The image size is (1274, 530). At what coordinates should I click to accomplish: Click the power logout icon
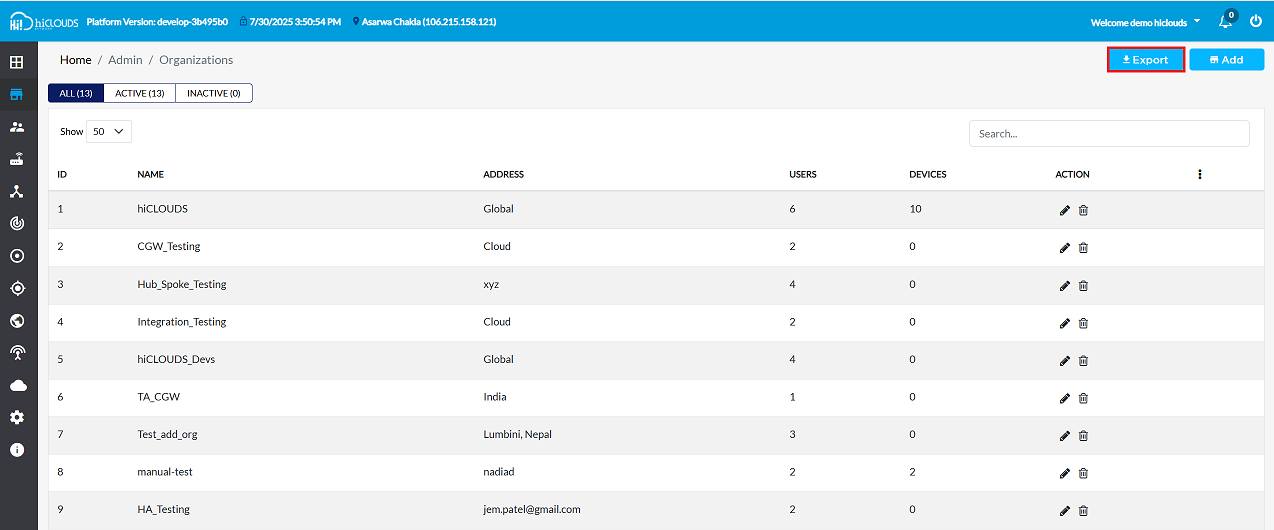(x=1256, y=21)
